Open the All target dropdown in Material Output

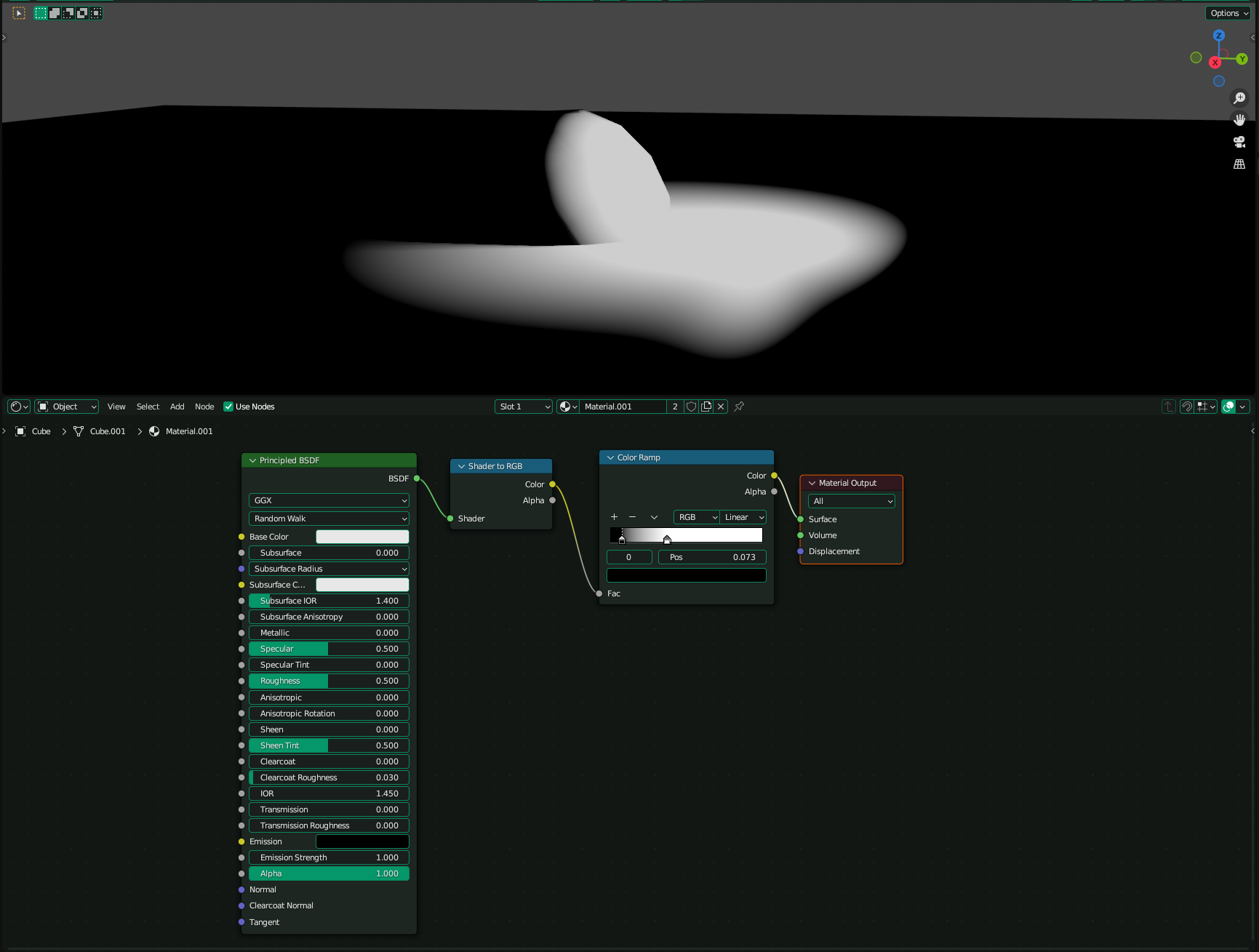[x=852, y=501]
